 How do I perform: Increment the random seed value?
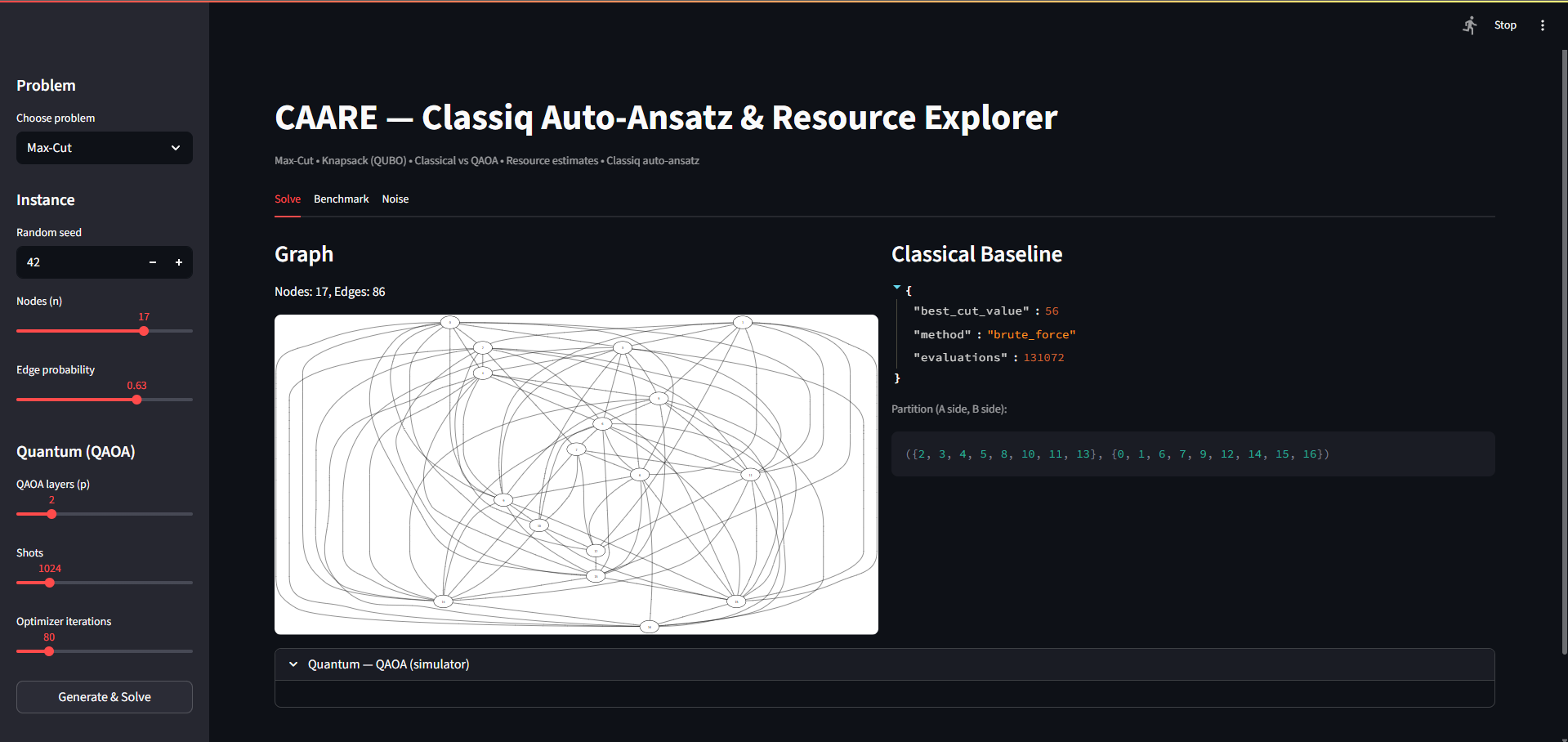pyautogui.click(x=179, y=262)
